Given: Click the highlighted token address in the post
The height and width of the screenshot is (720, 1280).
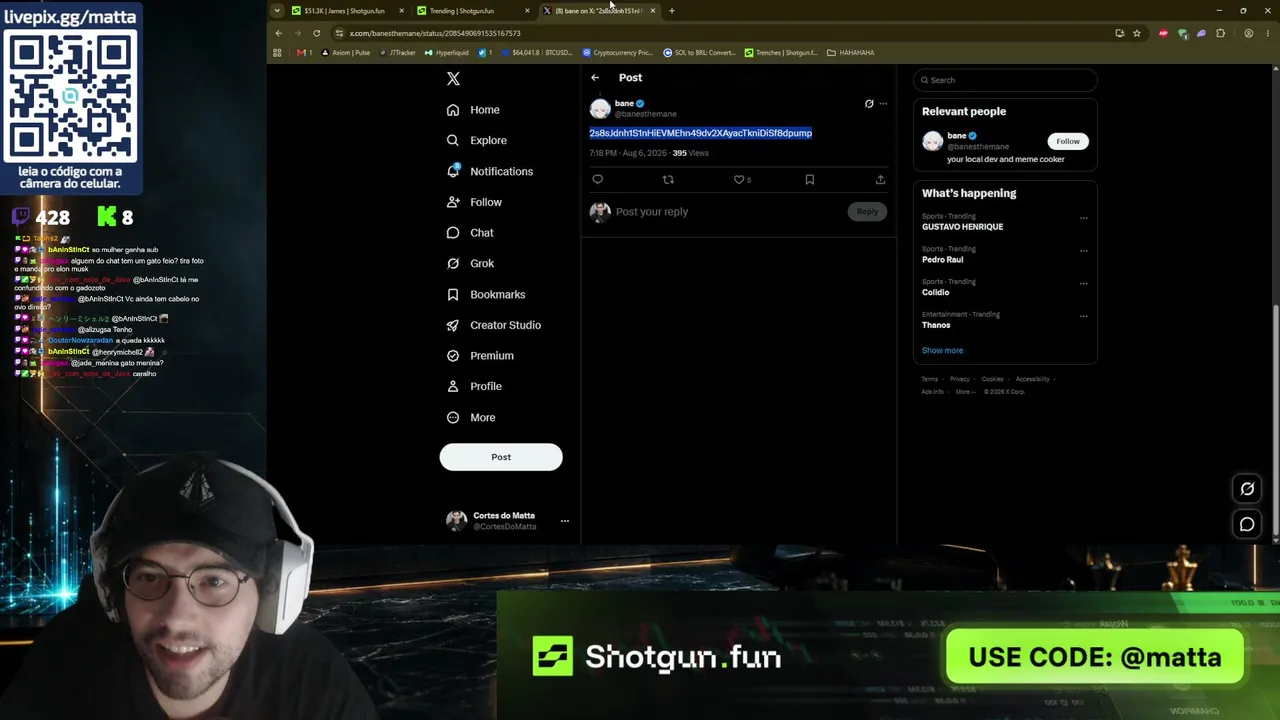Looking at the screenshot, I should (700, 133).
